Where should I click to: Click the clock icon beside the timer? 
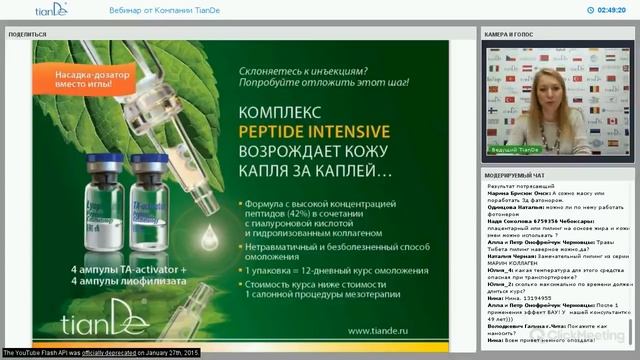(590, 10)
